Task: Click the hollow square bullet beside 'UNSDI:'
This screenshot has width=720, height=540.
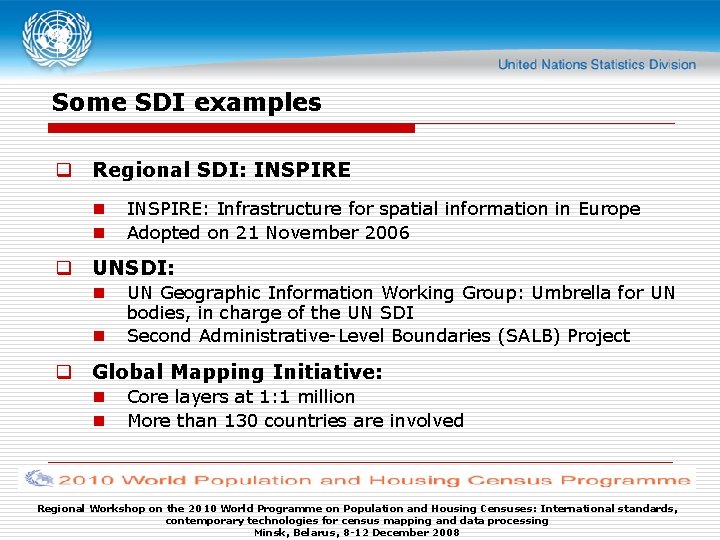Action: (64, 268)
